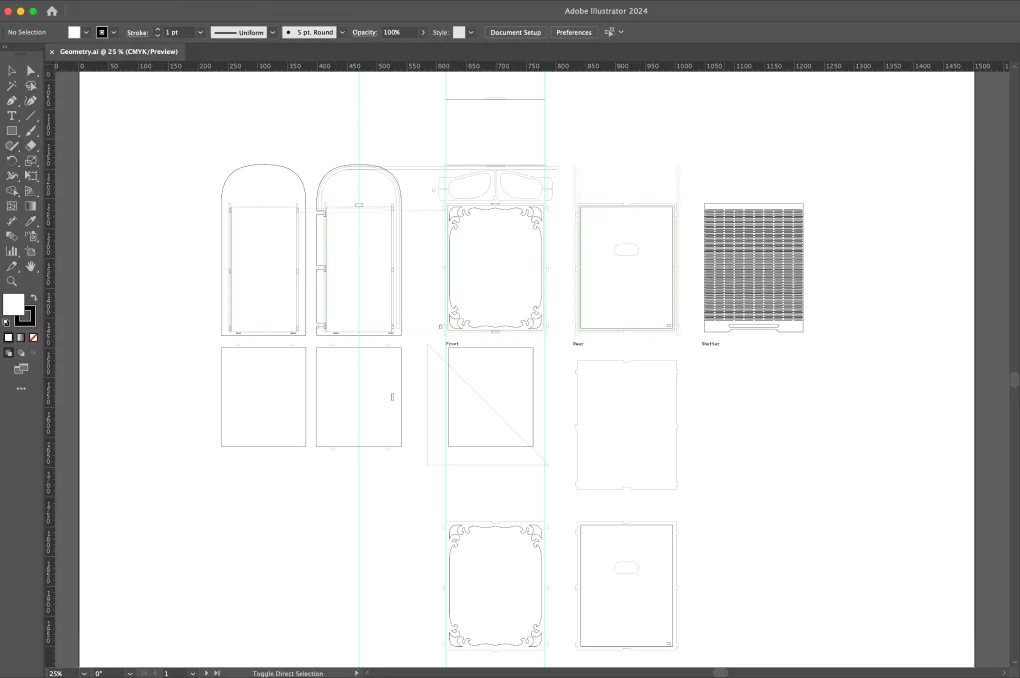Select the Shape Builder tool
The width and height of the screenshot is (1020, 678).
tap(12, 191)
